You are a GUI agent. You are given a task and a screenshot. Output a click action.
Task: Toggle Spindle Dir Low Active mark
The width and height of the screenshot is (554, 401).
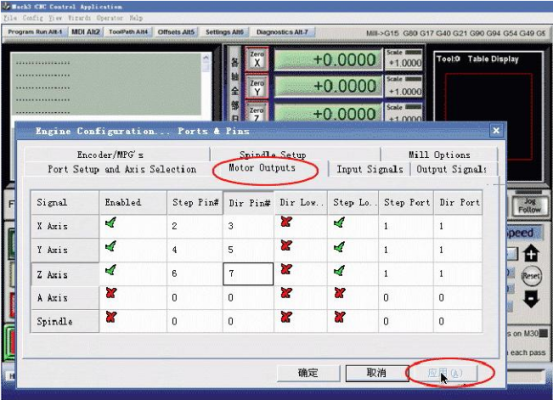click(286, 317)
